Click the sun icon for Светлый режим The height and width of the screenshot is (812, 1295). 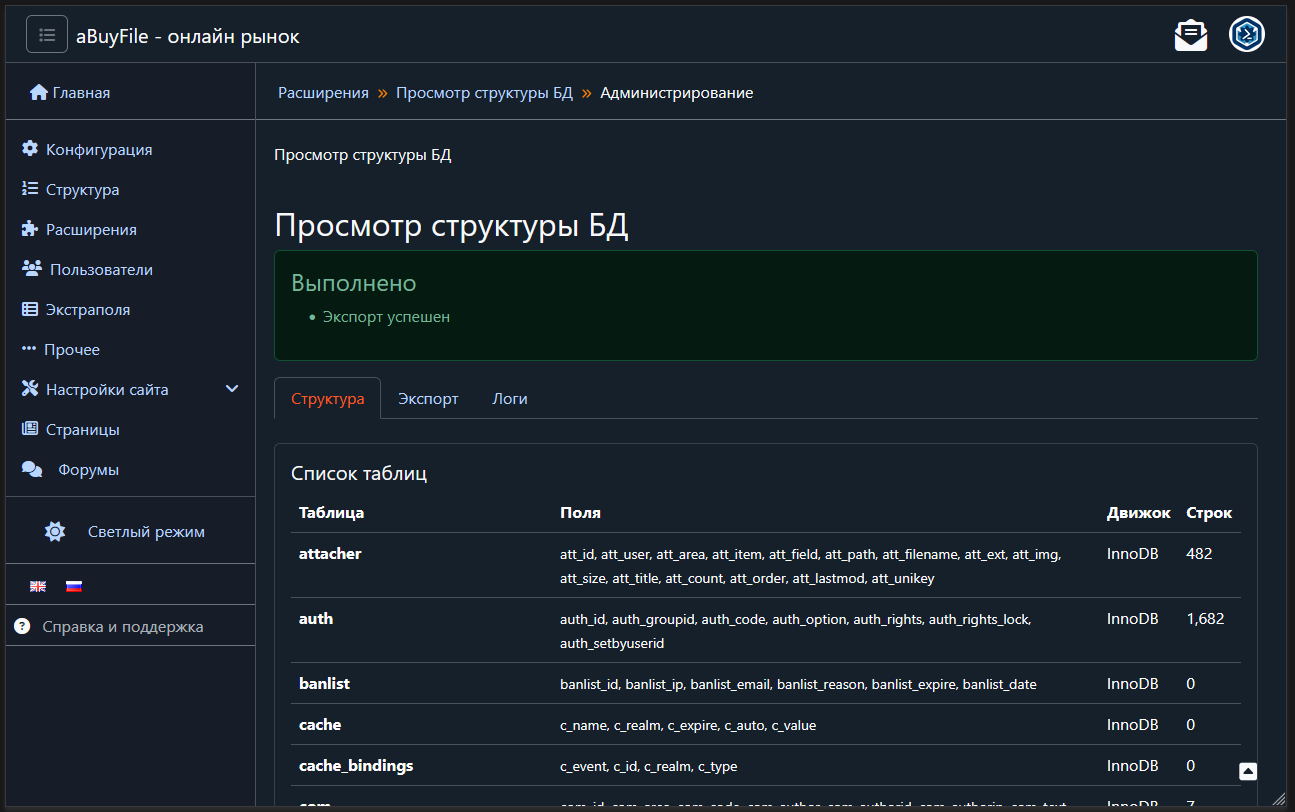(55, 532)
